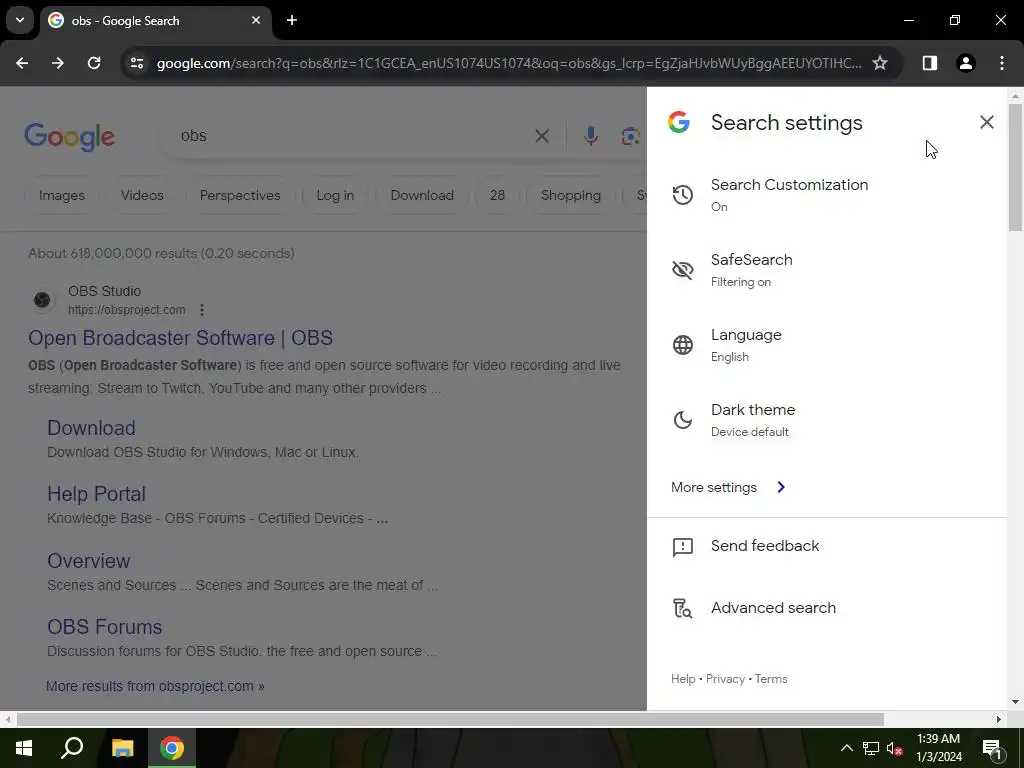The image size is (1024, 768).
Task: Toggle Chrome side panel
Action: tap(929, 63)
